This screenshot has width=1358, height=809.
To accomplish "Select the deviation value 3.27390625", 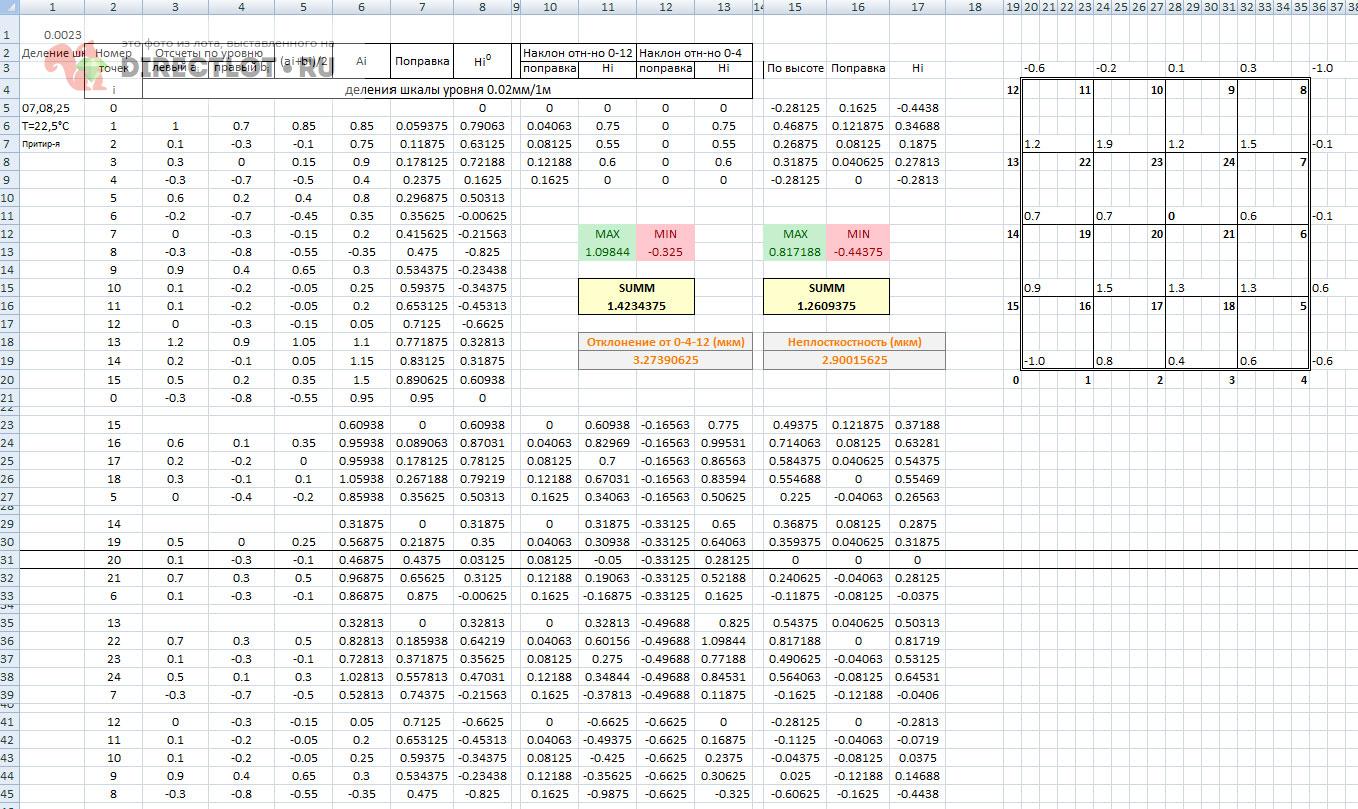I will click(x=665, y=360).
